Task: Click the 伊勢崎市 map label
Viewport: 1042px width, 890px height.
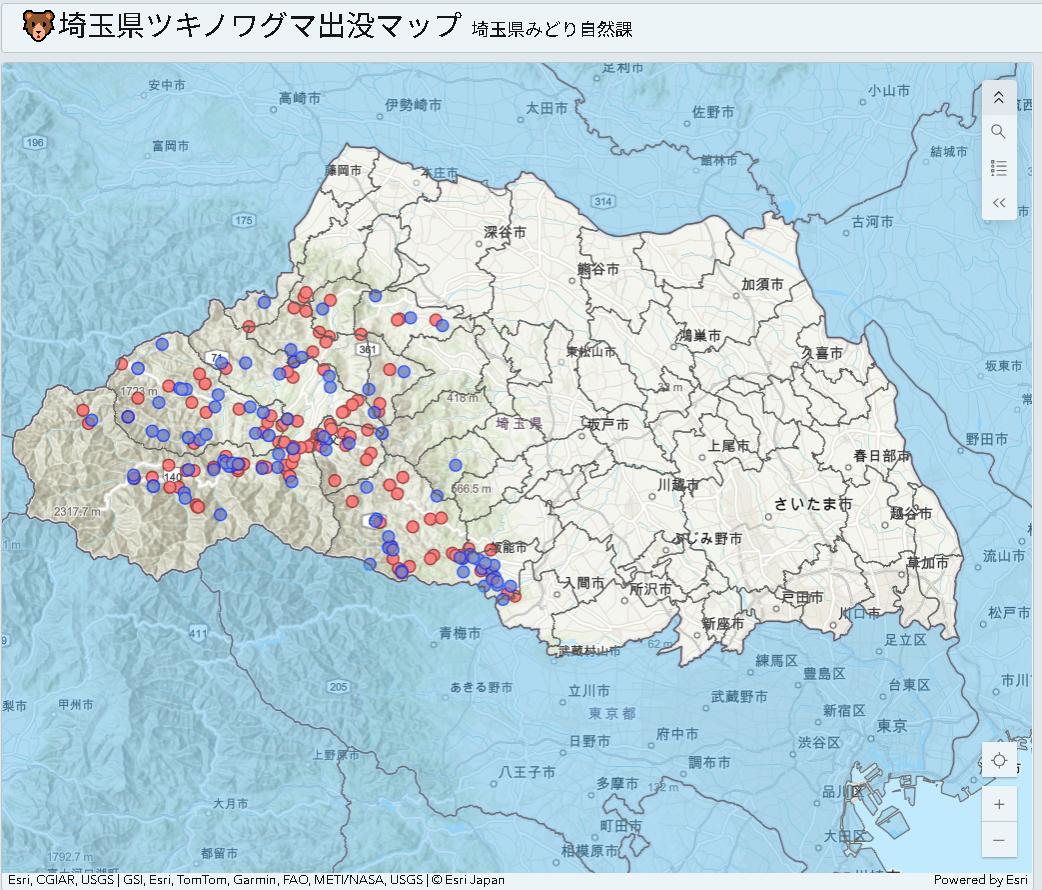Action: 413,105
